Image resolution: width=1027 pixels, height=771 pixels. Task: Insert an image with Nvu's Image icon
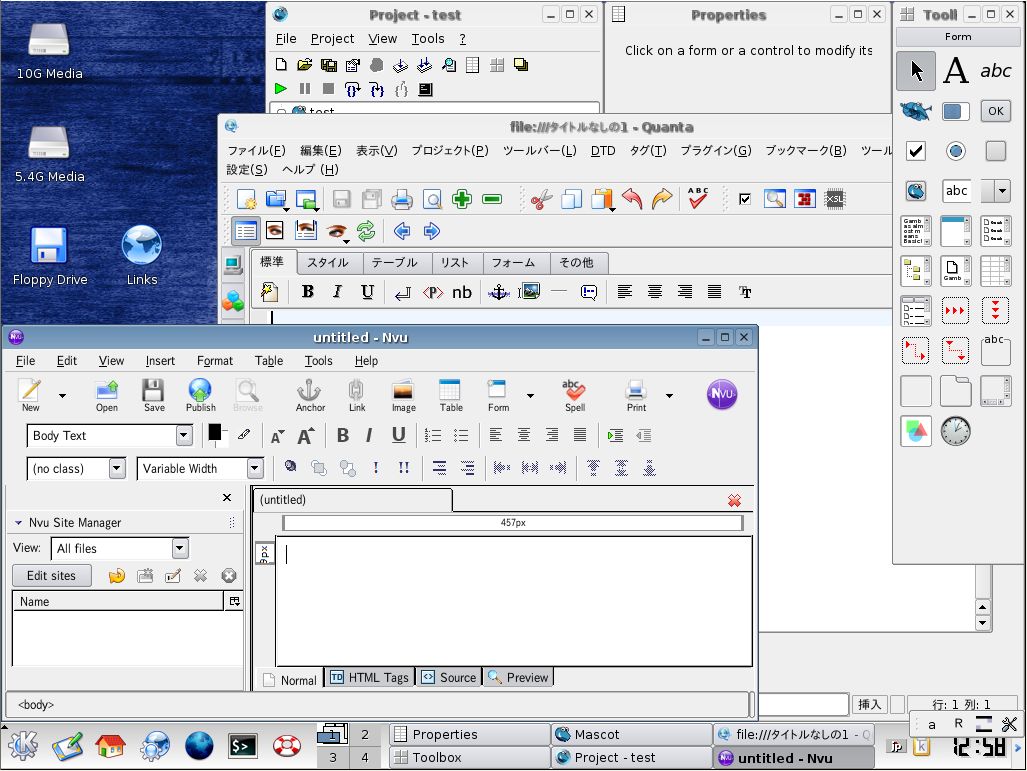[403, 395]
